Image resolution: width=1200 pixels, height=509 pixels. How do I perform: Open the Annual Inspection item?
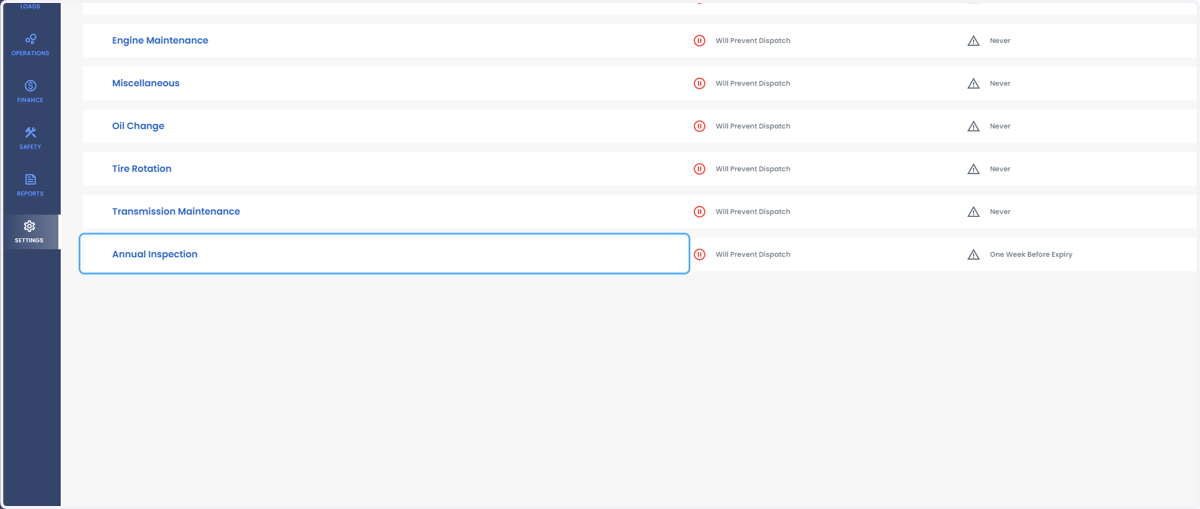click(x=155, y=254)
